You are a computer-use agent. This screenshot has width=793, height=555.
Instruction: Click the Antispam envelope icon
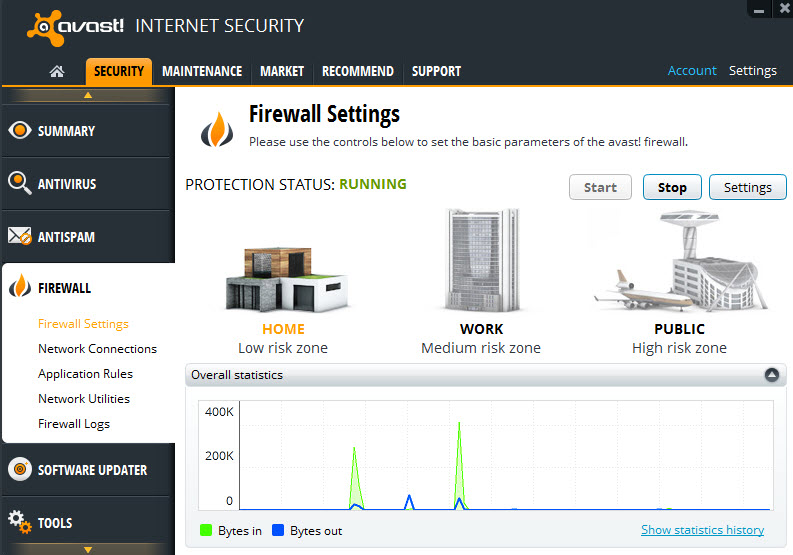coord(20,236)
